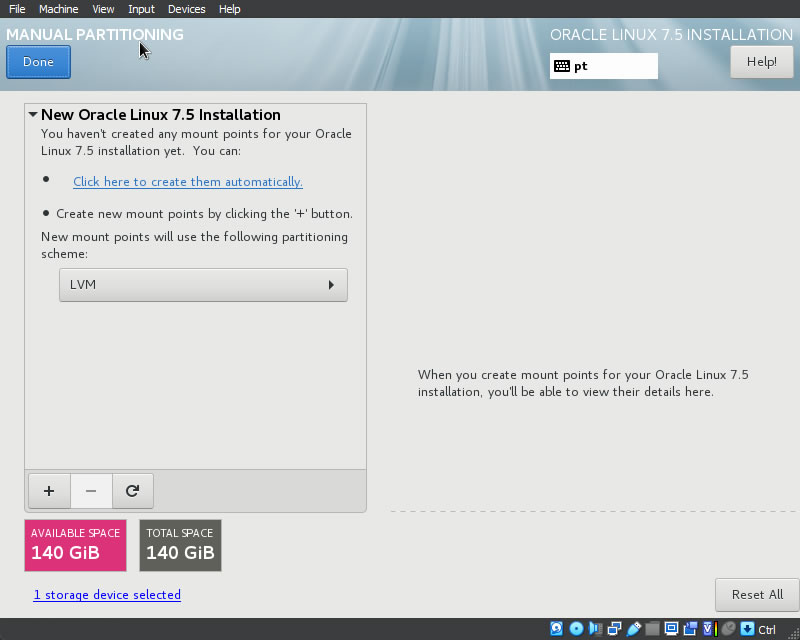Click VirtualBox audio status icon
Image resolution: width=800 pixels, height=640 pixels.
[x=595, y=628]
